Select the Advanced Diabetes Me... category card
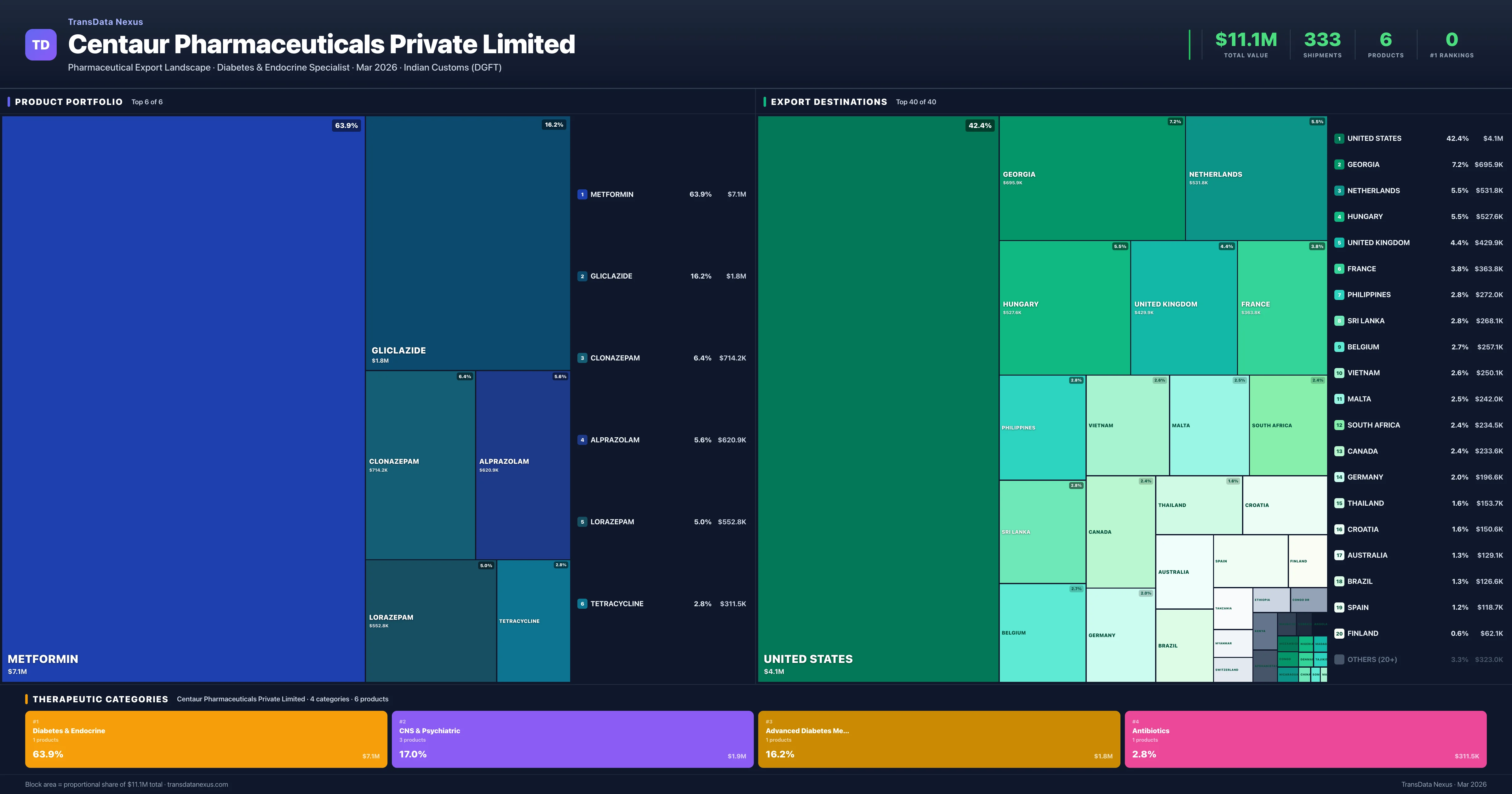This screenshot has width=1512, height=794. click(939, 739)
